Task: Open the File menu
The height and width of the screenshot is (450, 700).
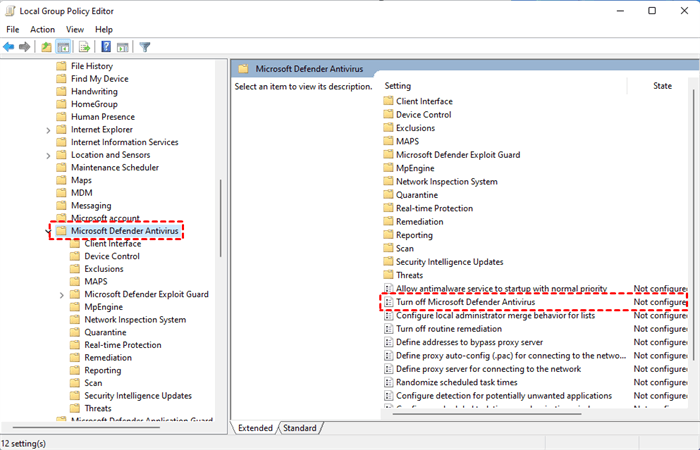Action: 12,29
